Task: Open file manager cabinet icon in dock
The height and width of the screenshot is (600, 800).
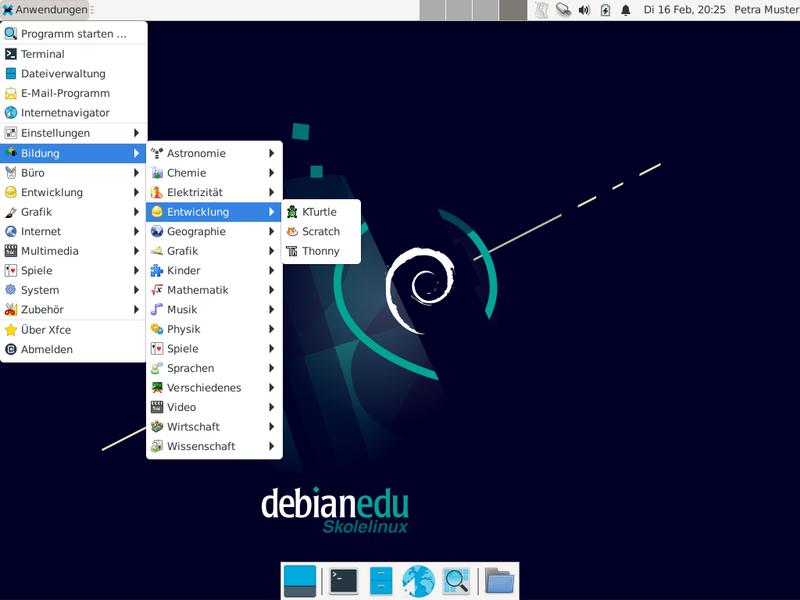Action: (381, 581)
